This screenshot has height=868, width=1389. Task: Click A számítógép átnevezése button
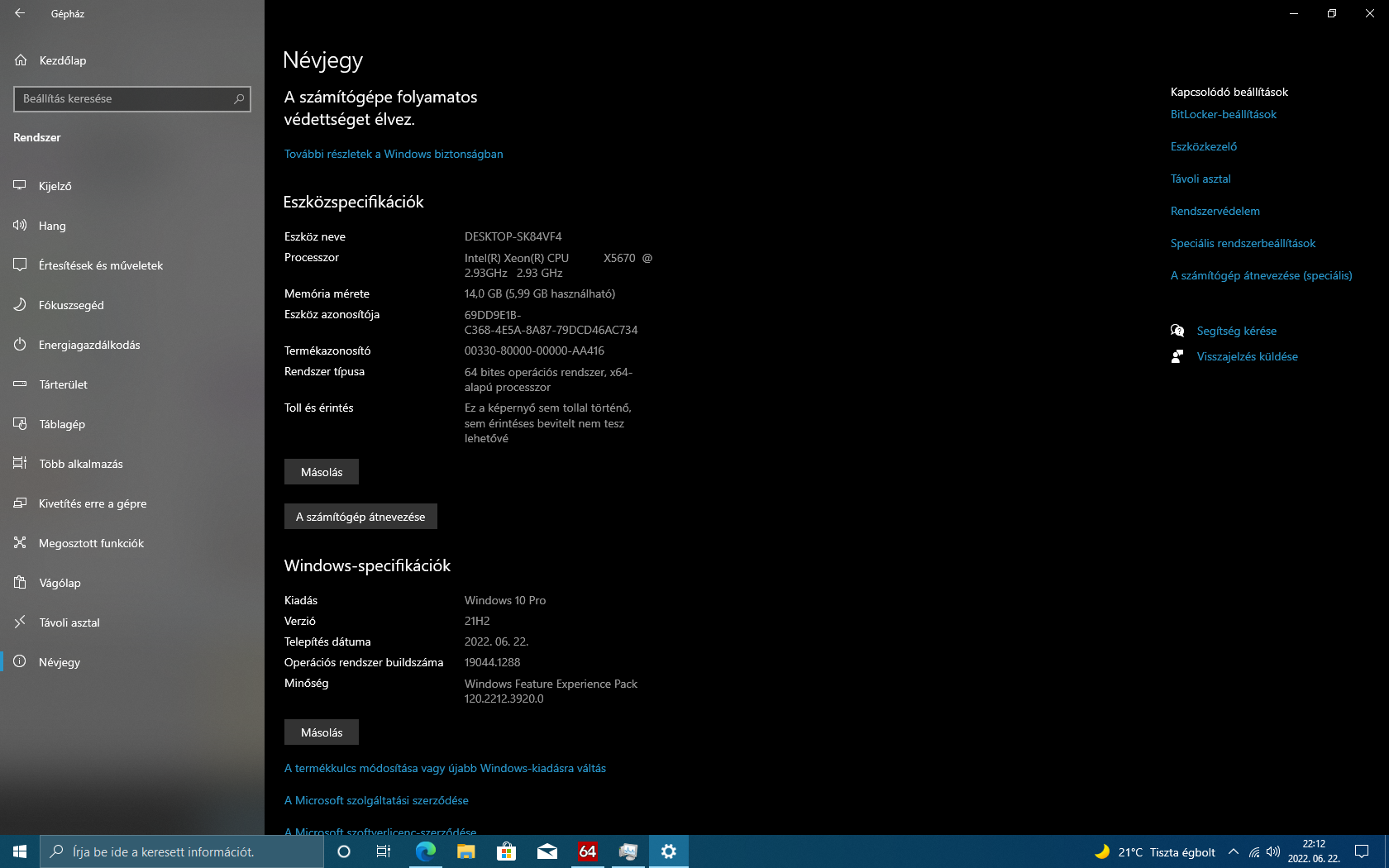[x=360, y=517]
